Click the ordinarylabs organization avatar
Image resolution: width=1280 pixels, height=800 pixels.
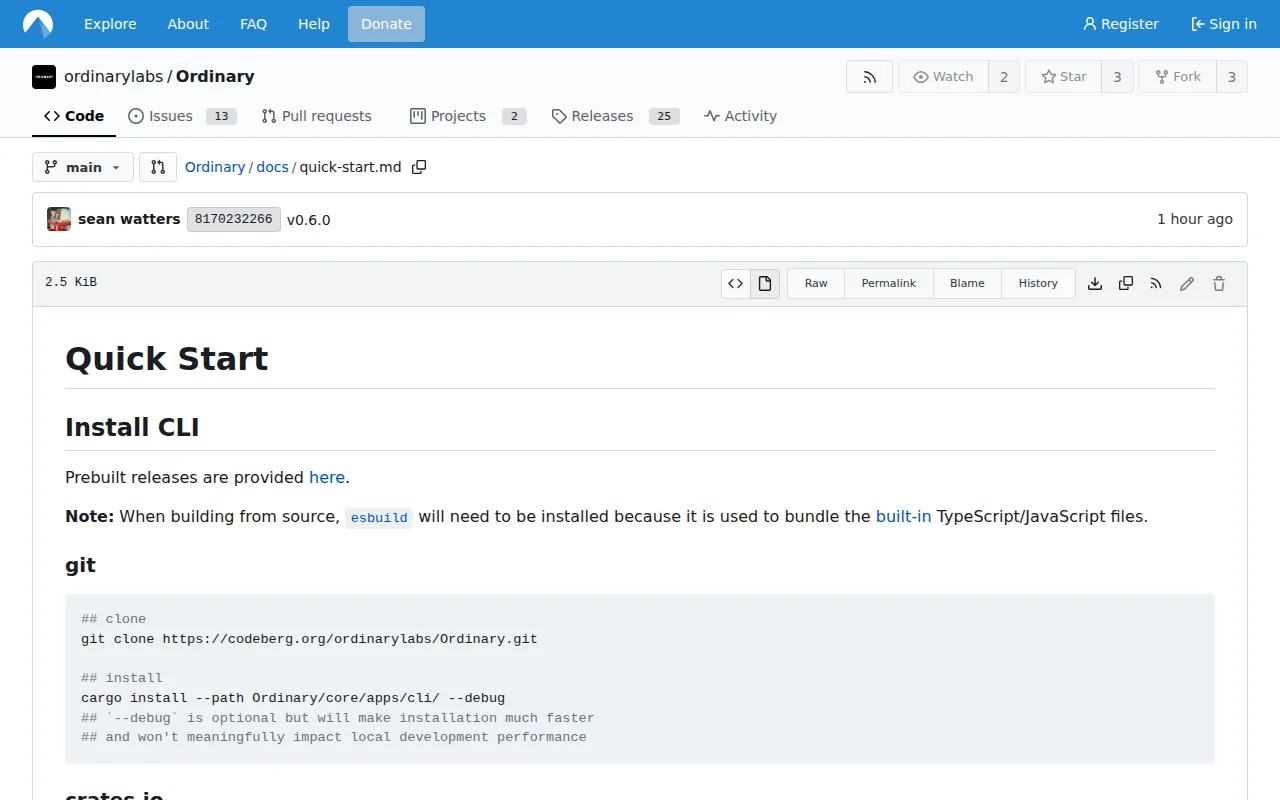[44, 77]
